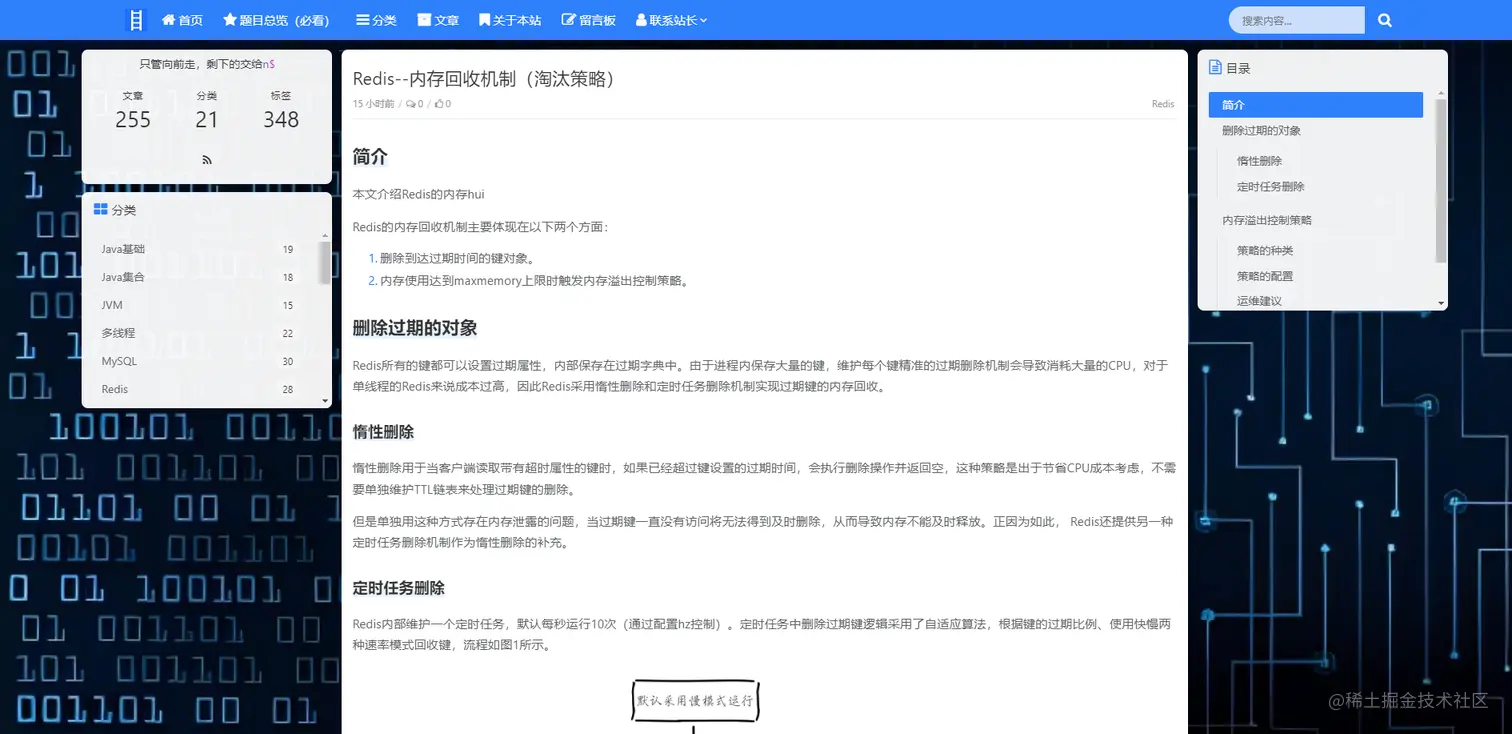View the 标签 348 count
This screenshot has width=1512, height=734.
[281, 111]
